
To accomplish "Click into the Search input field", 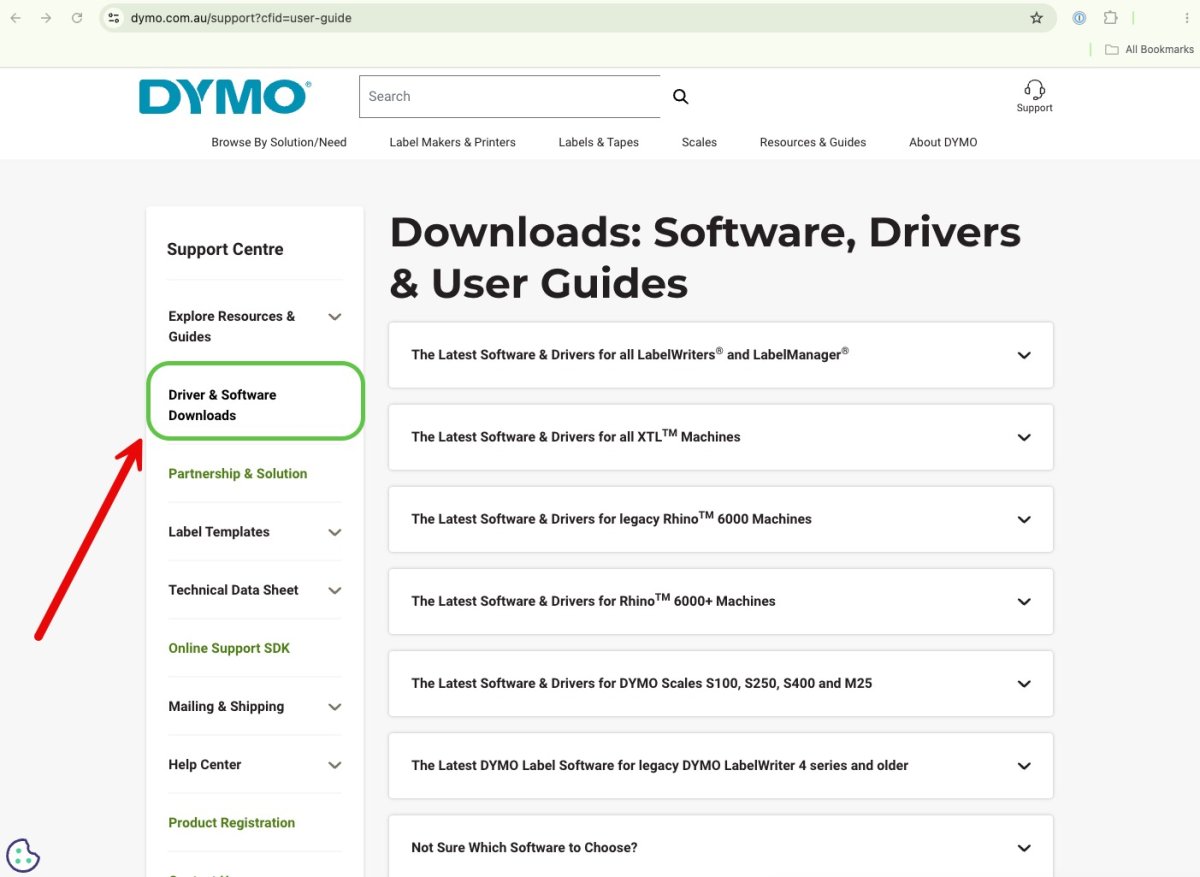I will [x=509, y=97].
